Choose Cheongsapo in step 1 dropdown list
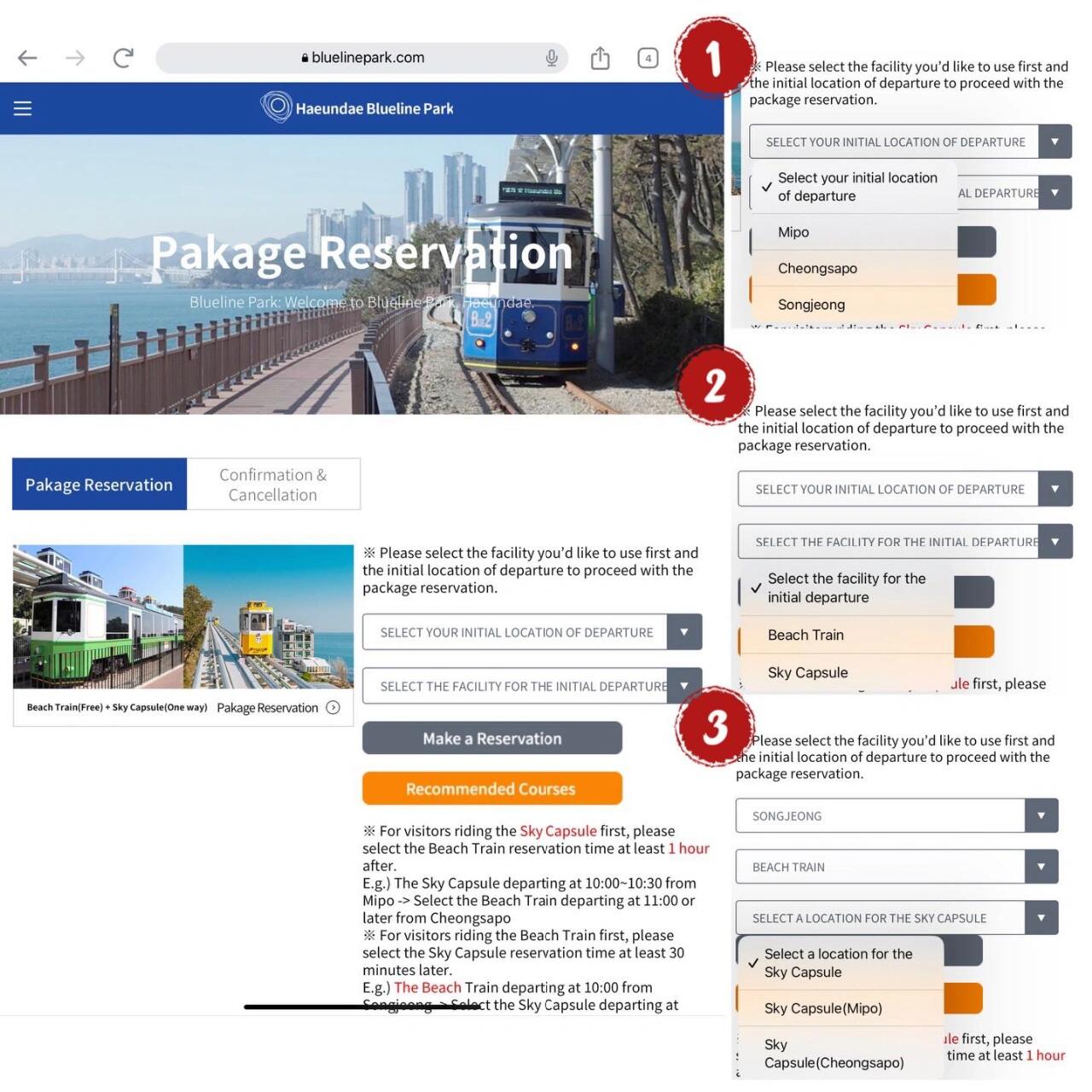The image size is (1092, 1092). click(x=853, y=268)
